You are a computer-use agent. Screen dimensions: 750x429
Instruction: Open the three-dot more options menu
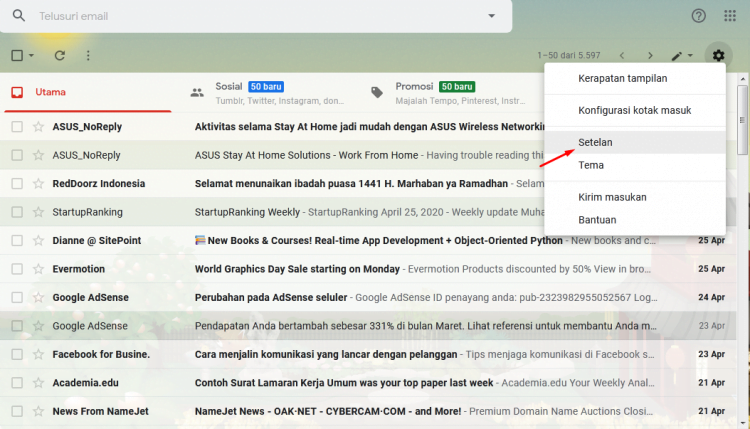click(88, 55)
